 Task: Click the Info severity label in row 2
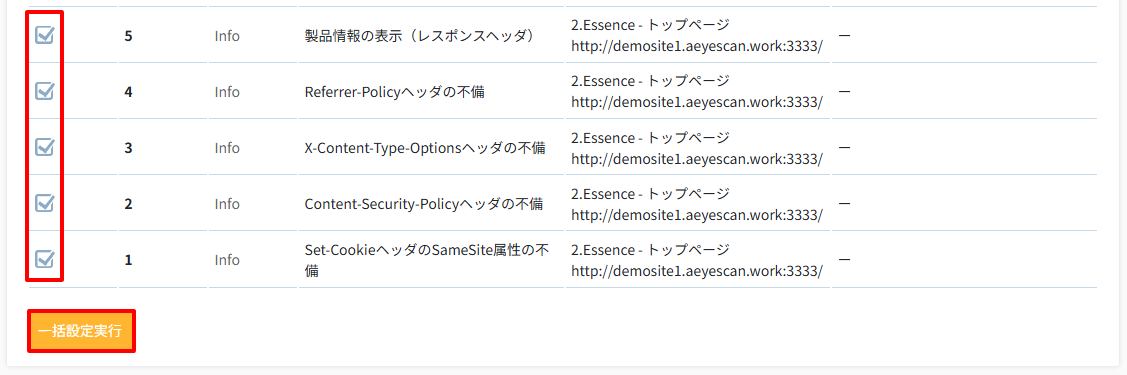point(227,204)
